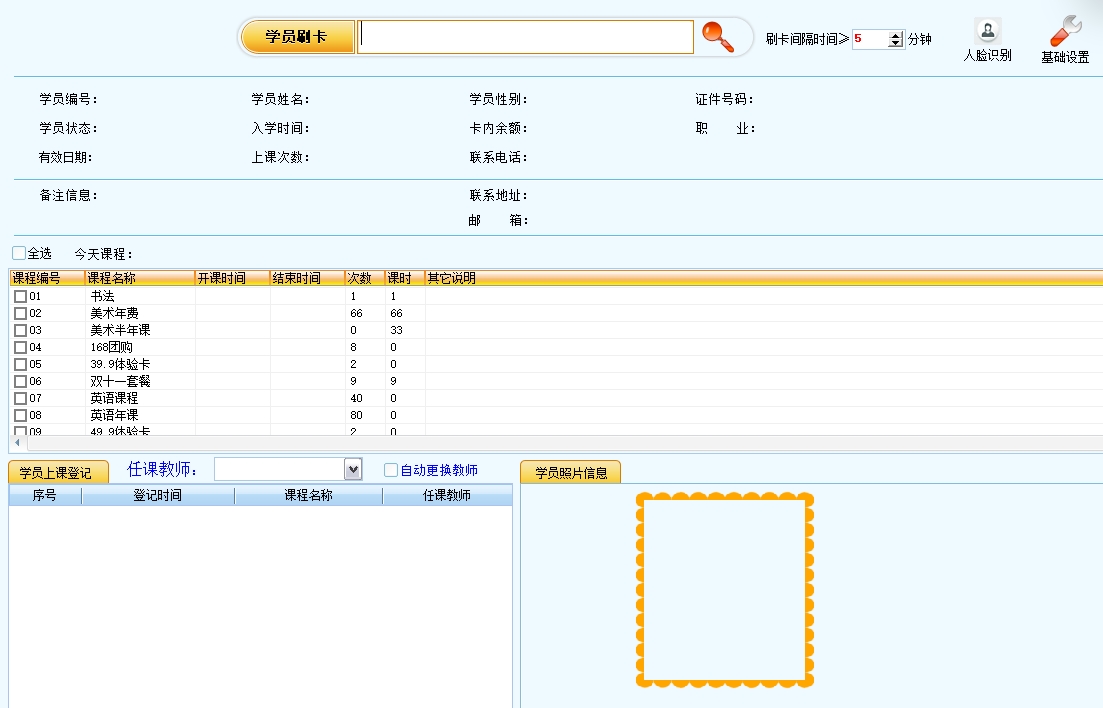Click the 学员刷卡 button
Image resolution: width=1103 pixels, height=708 pixels.
click(296, 37)
